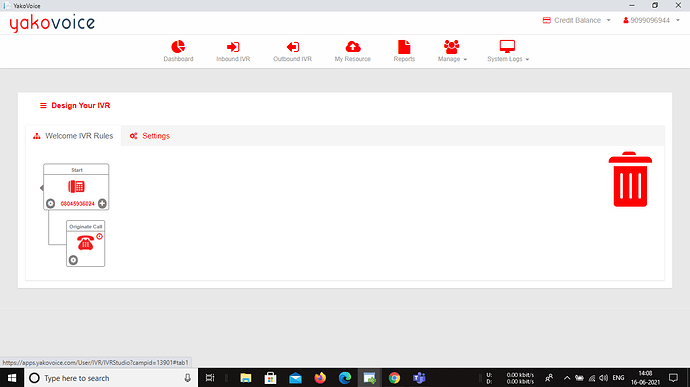Open the Reports document icon
The width and height of the screenshot is (690, 387).
click(404, 47)
